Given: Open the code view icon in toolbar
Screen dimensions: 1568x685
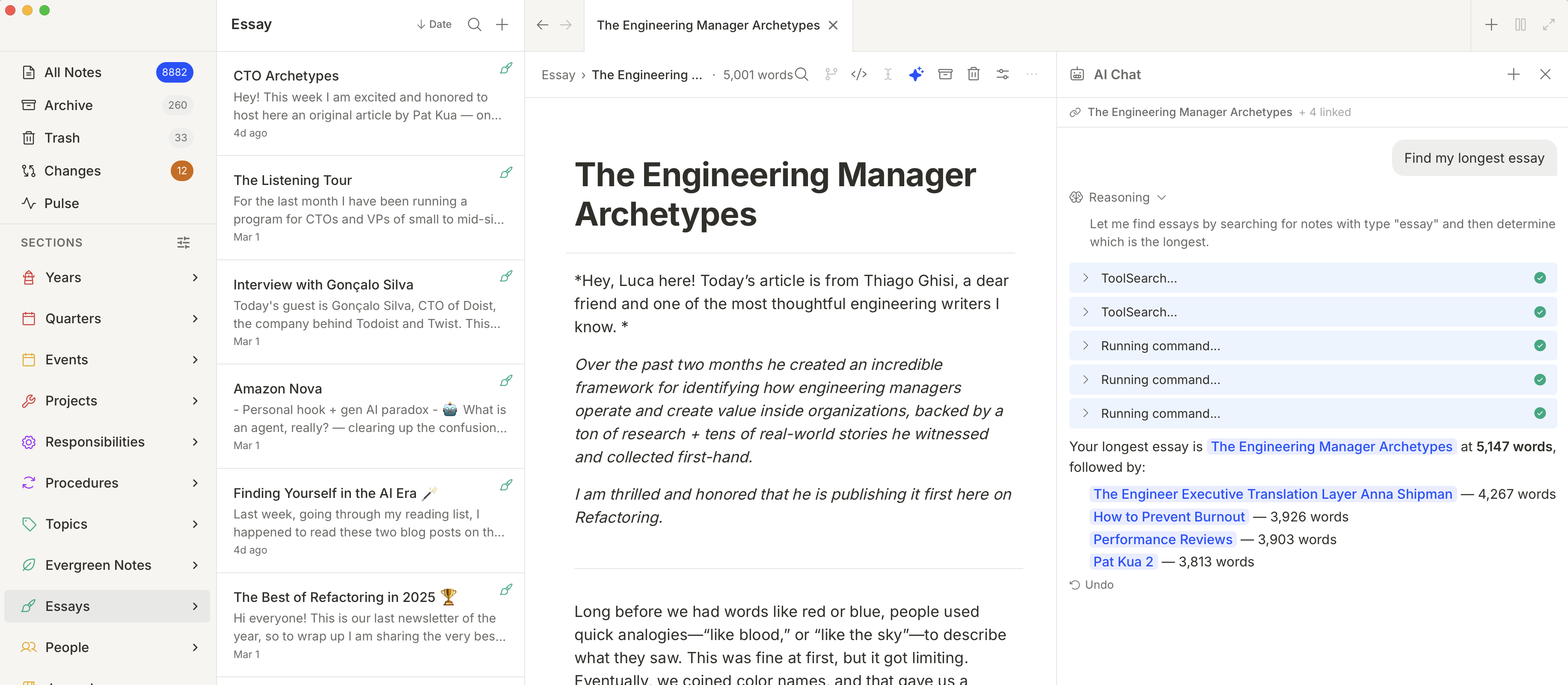Looking at the screenshot, I should (859, 74).
